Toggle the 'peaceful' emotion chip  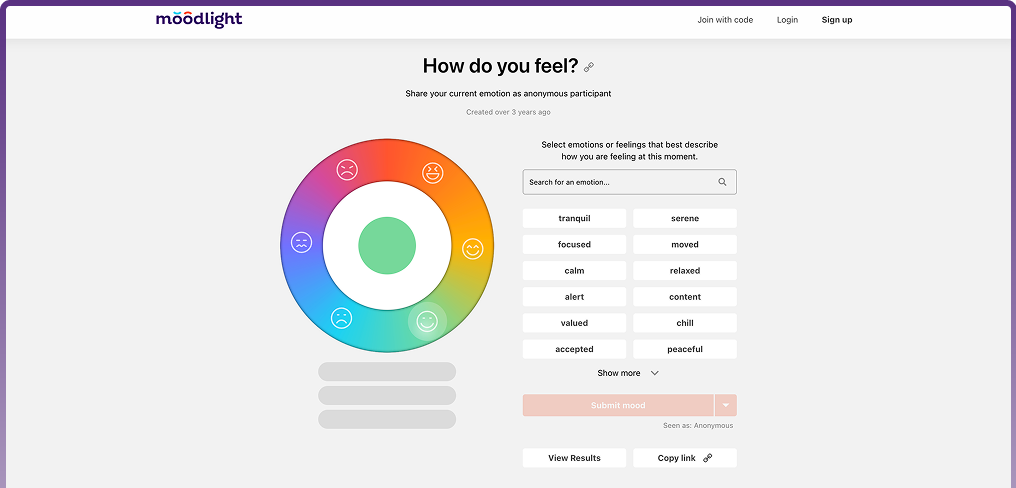pos(685,349)
